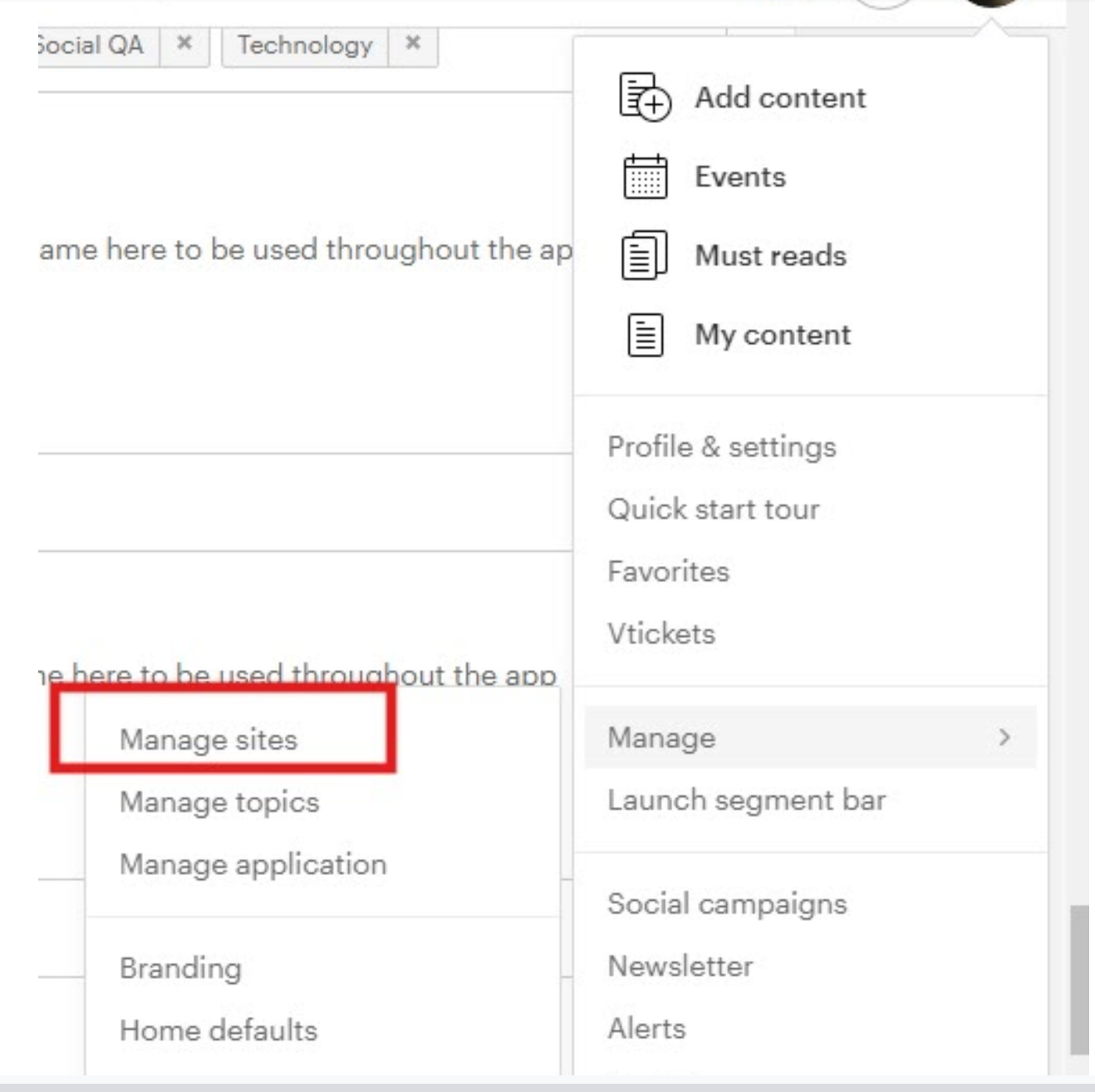
Task: Open Favorites from user menu
Action: tap(669, 571)
